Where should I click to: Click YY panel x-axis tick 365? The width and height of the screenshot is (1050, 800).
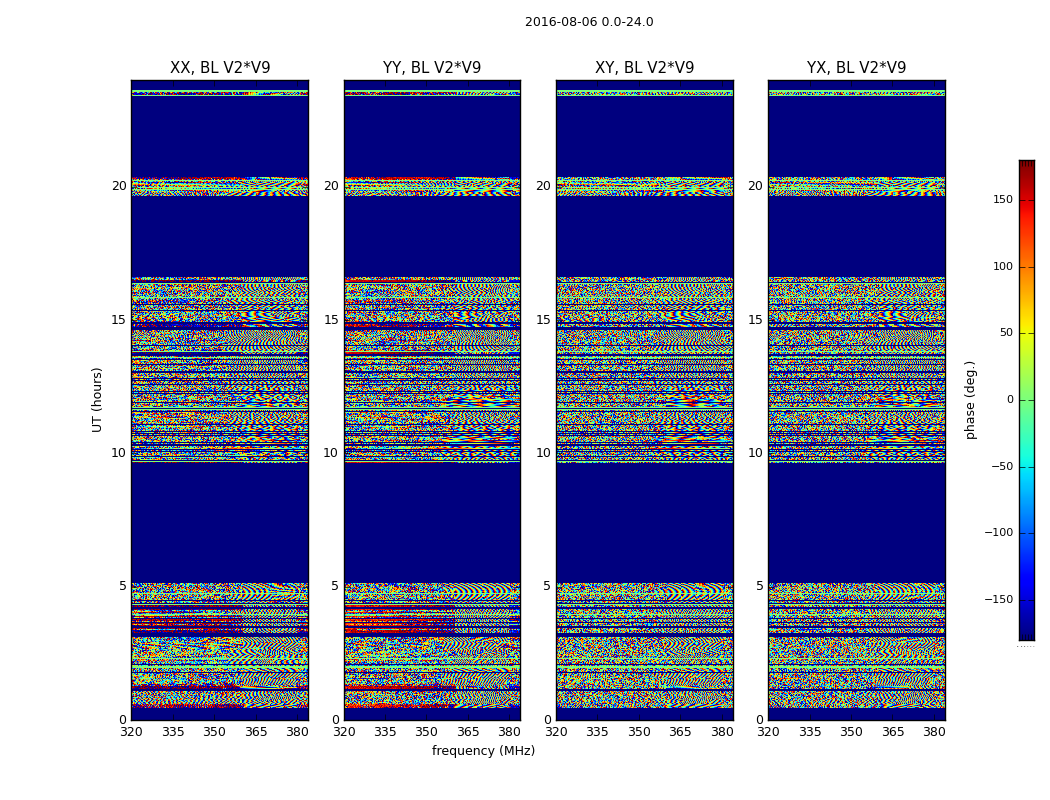468,732
